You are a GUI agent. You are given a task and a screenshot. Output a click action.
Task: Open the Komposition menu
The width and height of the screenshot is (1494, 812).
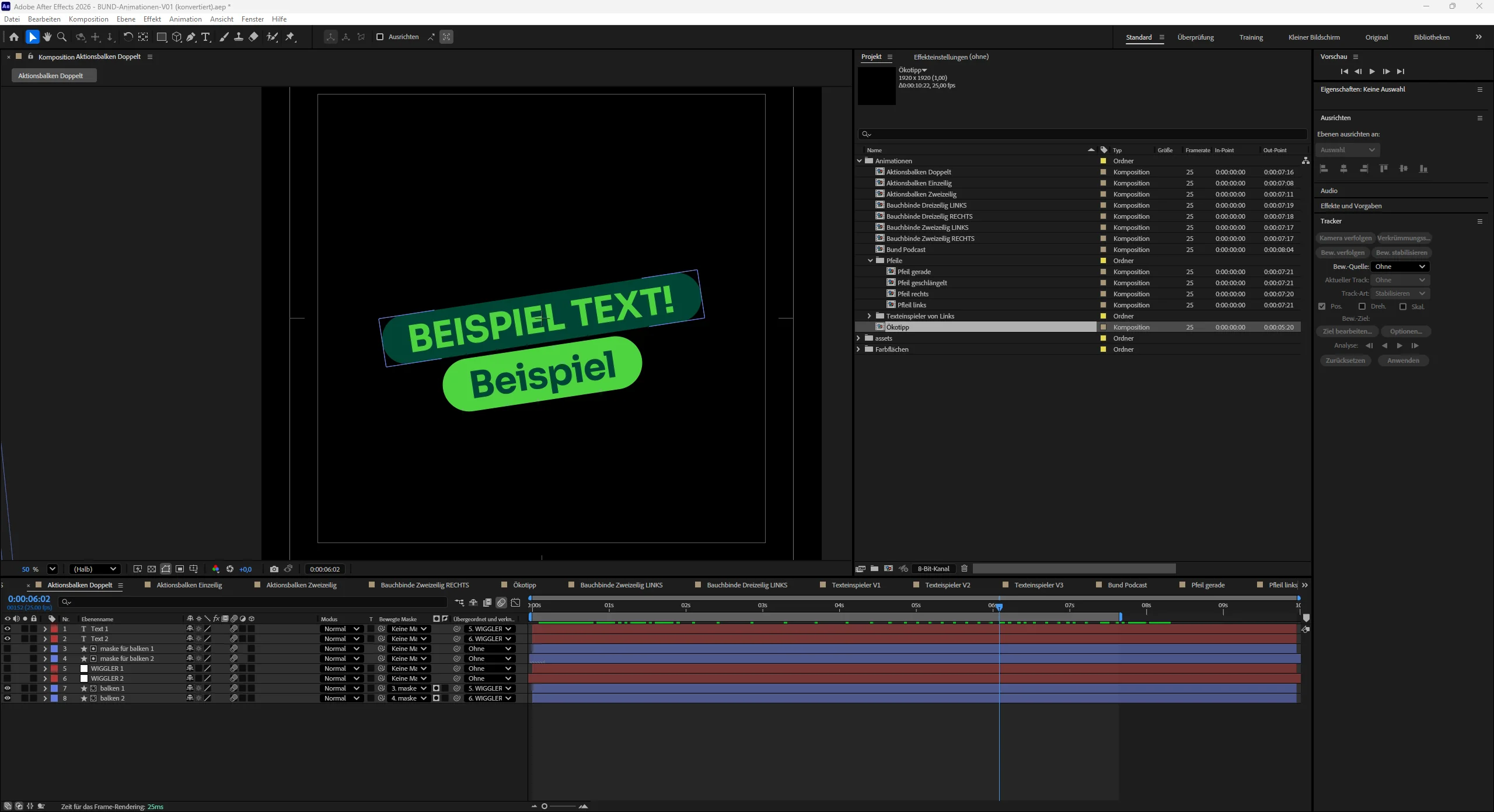(88, 19)
